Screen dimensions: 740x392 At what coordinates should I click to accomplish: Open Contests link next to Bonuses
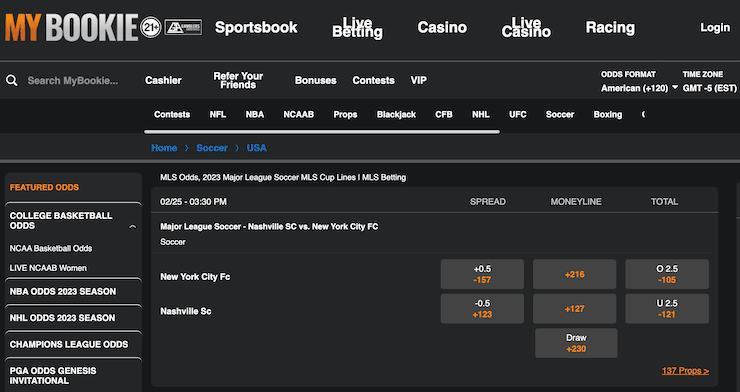click(x=373, y=80)
